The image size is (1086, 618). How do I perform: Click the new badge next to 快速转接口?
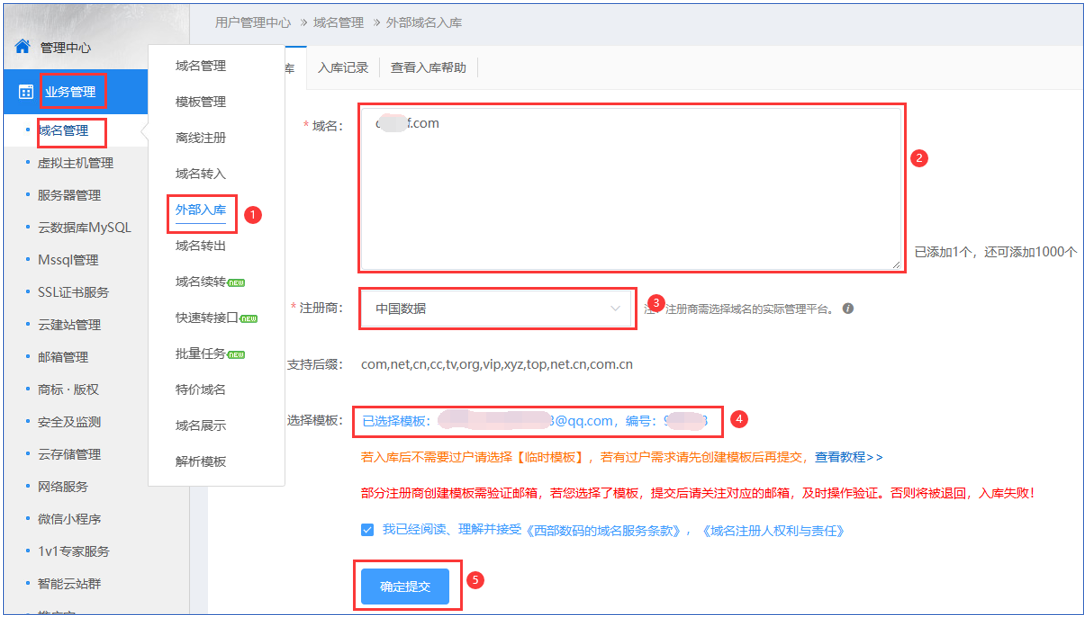[248, 319]
